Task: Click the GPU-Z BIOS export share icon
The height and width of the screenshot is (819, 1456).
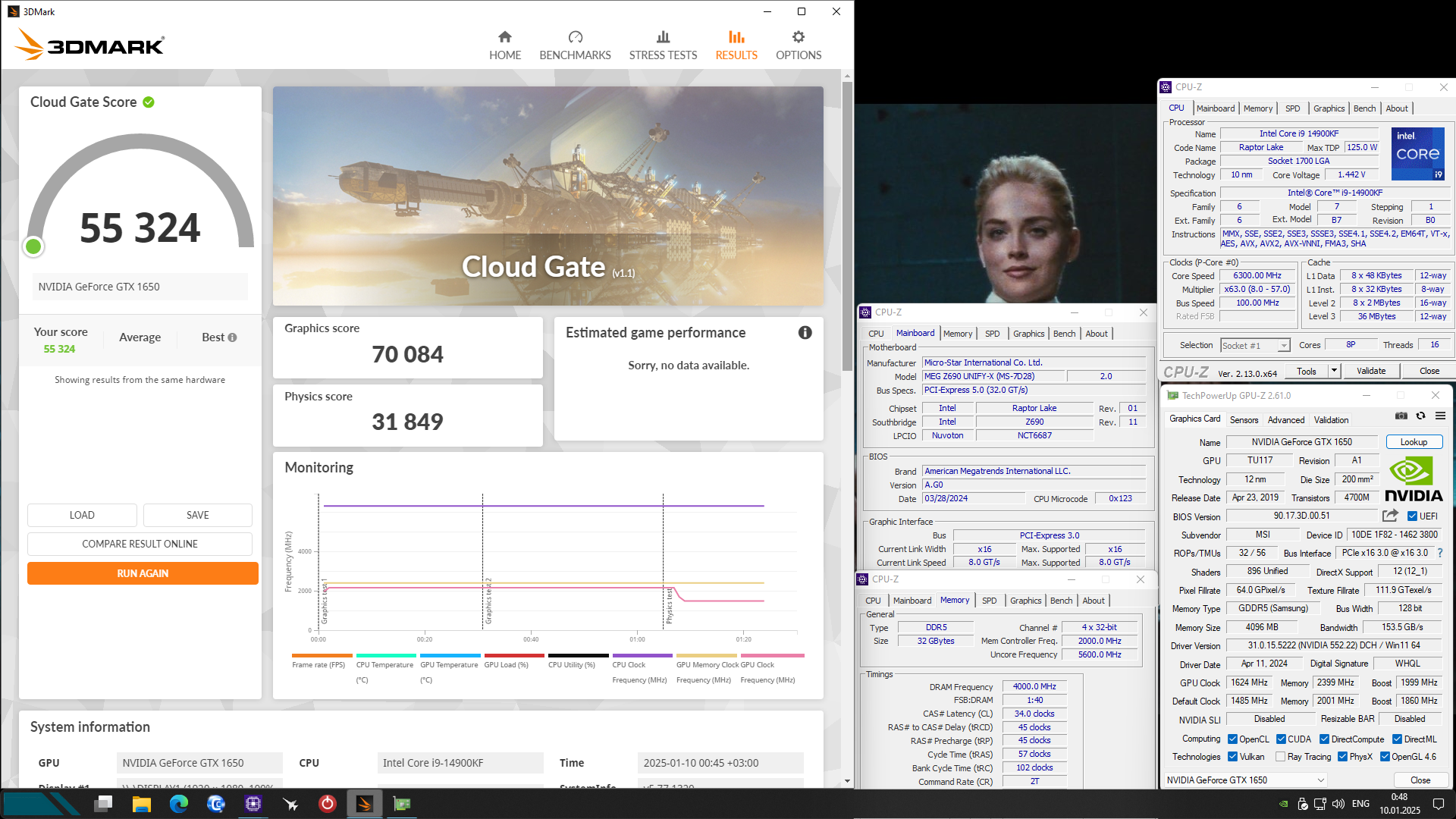Action: click(1390, 516)
